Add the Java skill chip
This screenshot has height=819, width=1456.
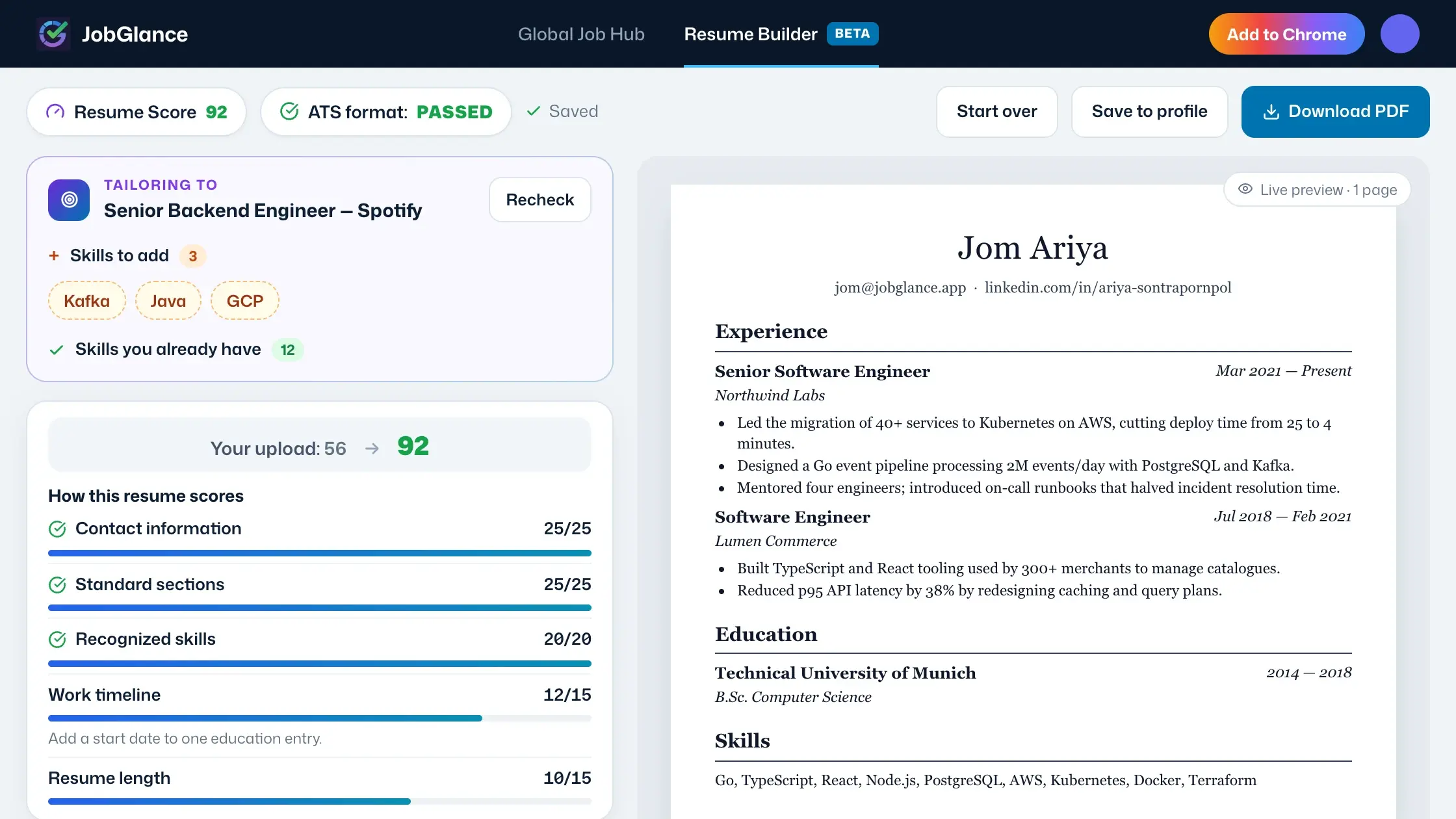click(x=168, y=300)
